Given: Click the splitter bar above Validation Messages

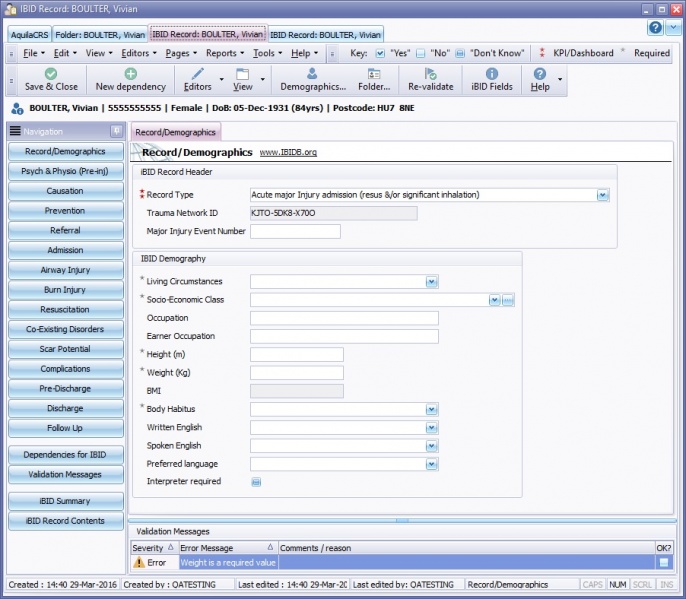Looking at the screenshot, I should tap(402, 521).
